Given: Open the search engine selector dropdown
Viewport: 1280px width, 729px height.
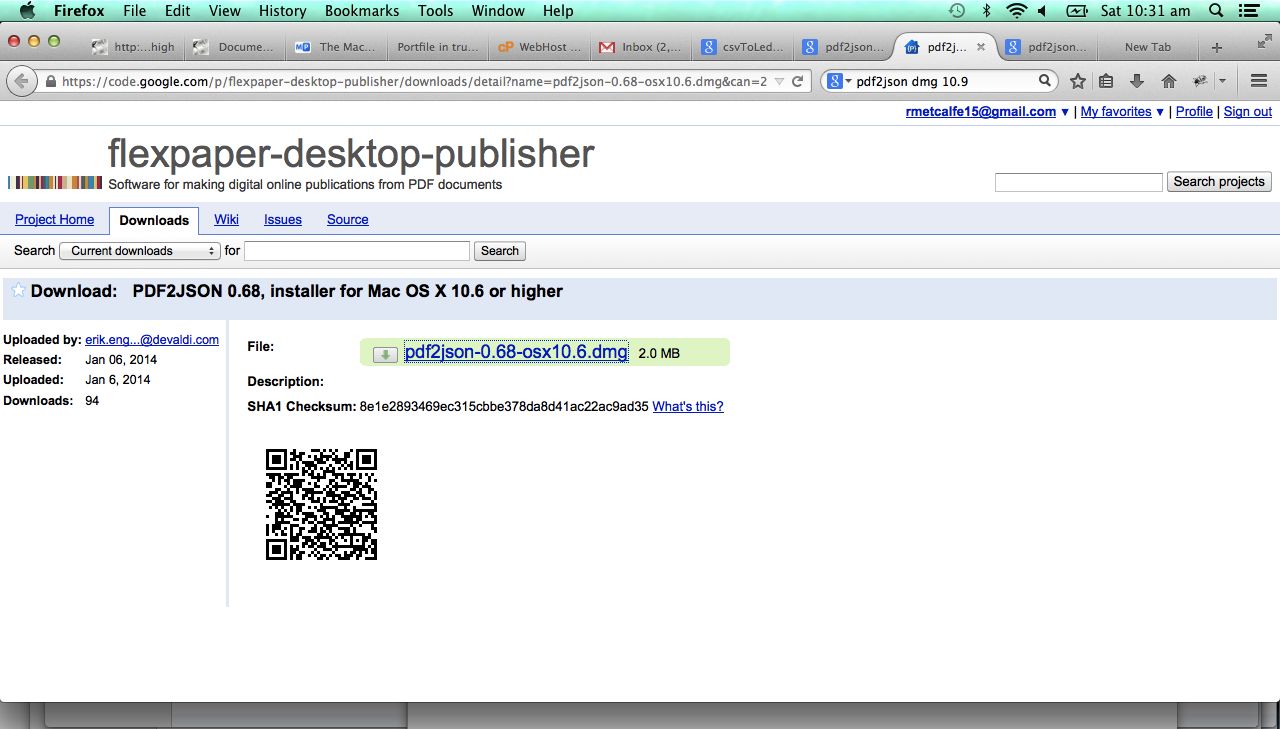Looking at the screenshot, I should 840,81.
